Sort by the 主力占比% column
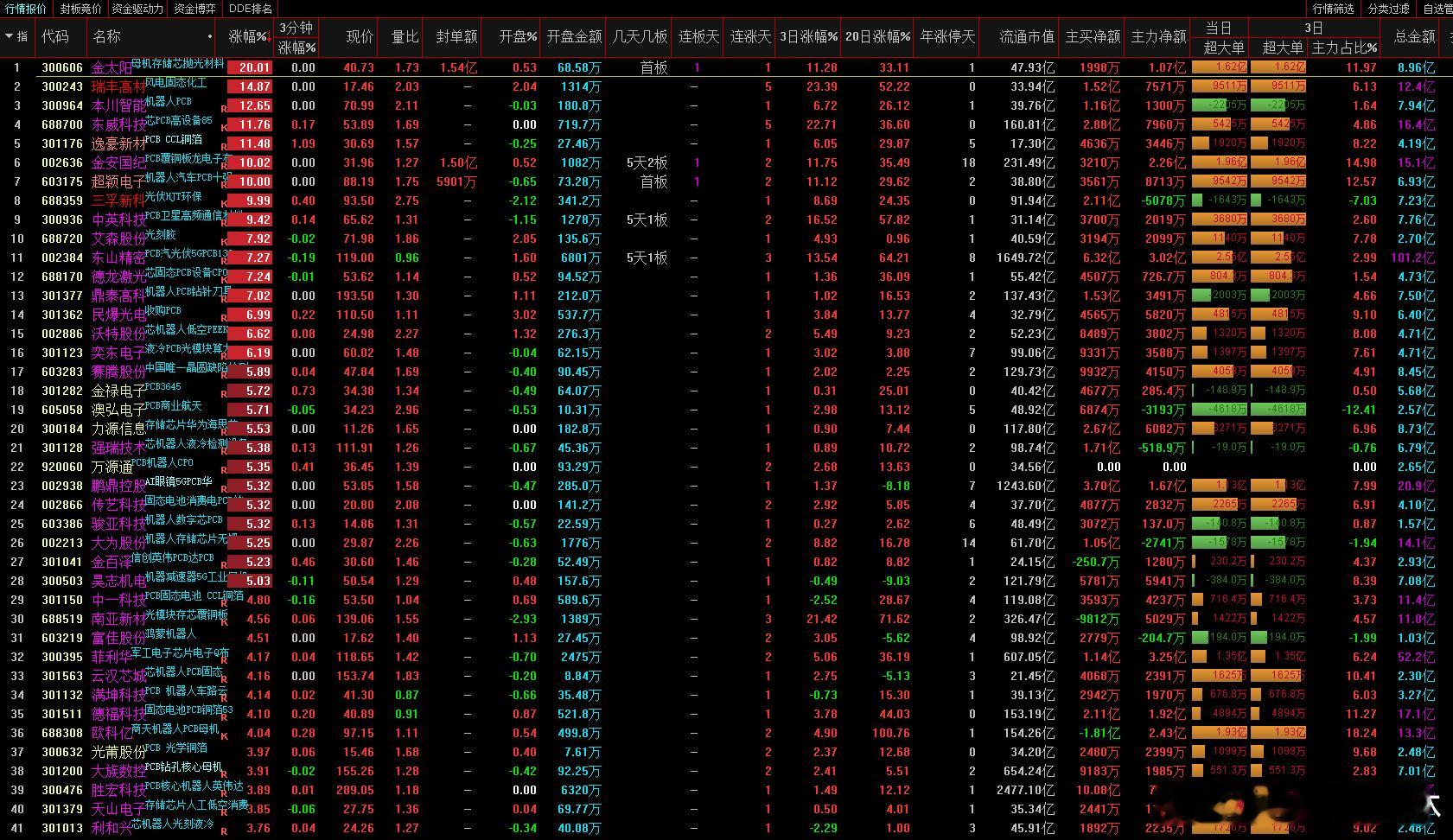This screenshot has height=840, width=1453. point(1344,48)
